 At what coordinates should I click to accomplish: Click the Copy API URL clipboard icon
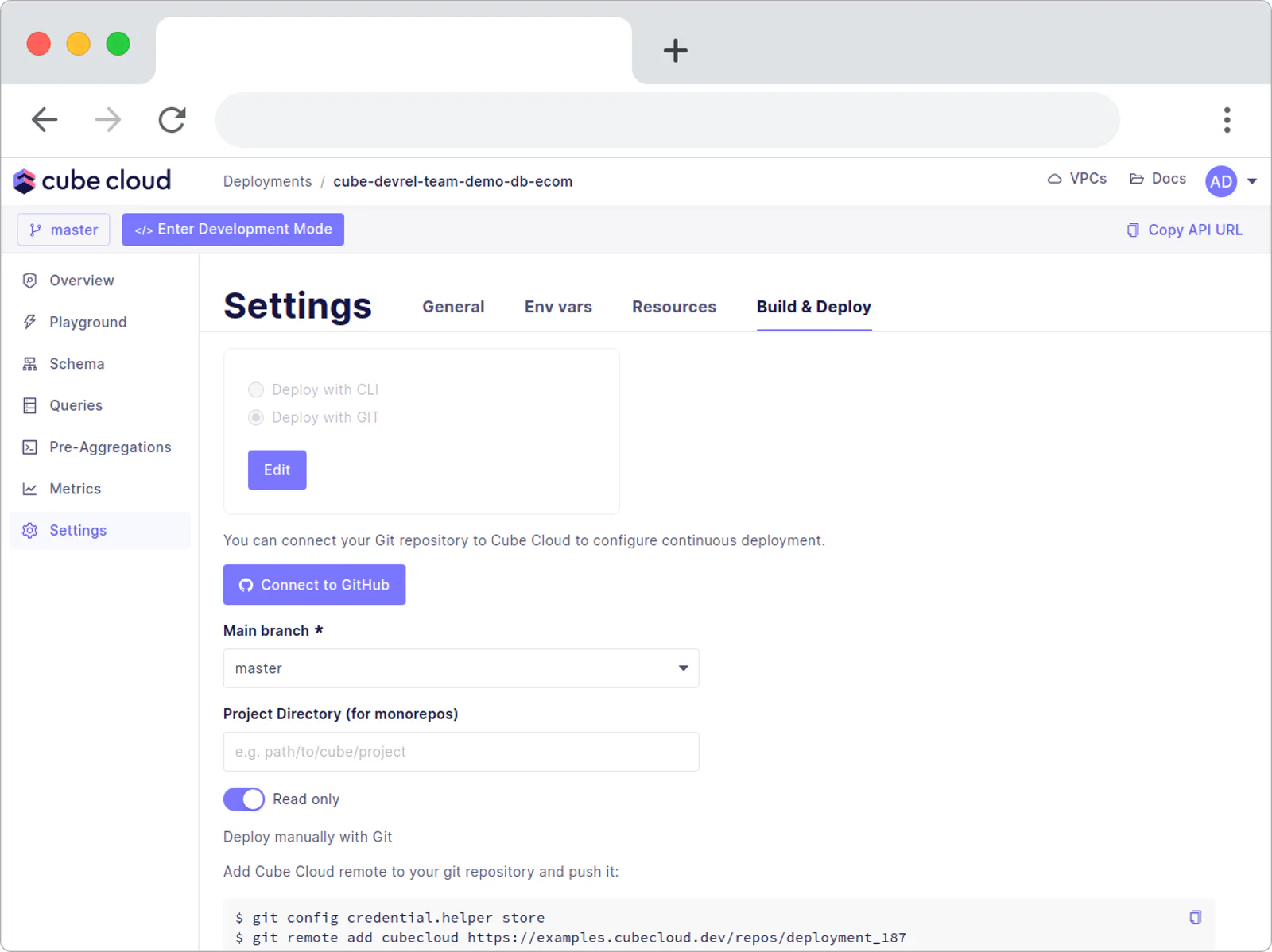[x=1133, y=230]
